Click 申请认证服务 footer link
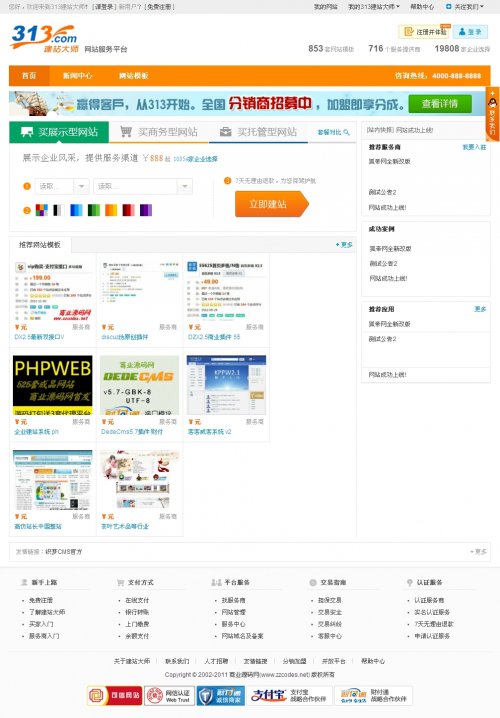The image size is (500, 718). [432, 636]
